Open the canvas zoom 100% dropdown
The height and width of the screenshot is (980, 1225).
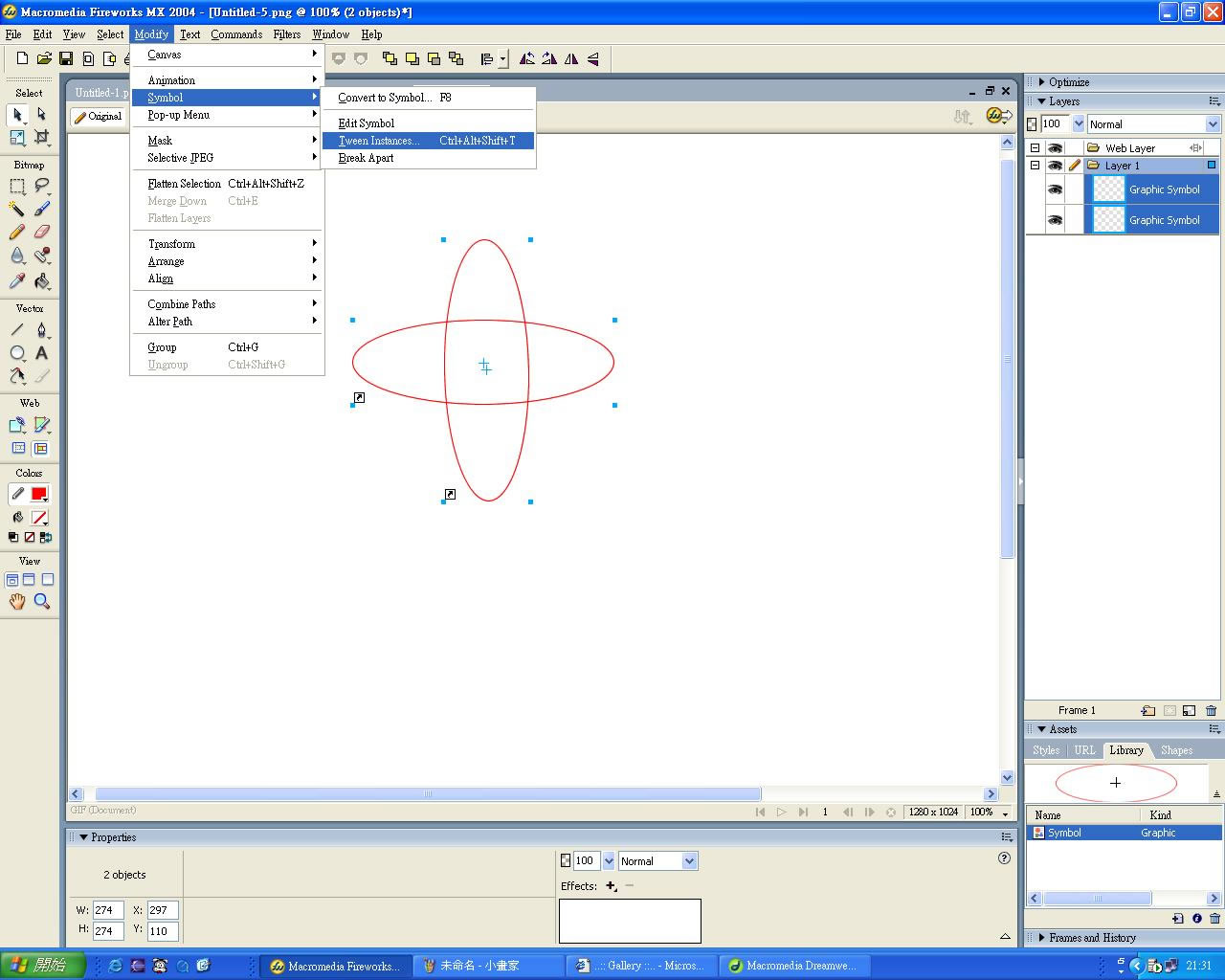point(1005,813)
